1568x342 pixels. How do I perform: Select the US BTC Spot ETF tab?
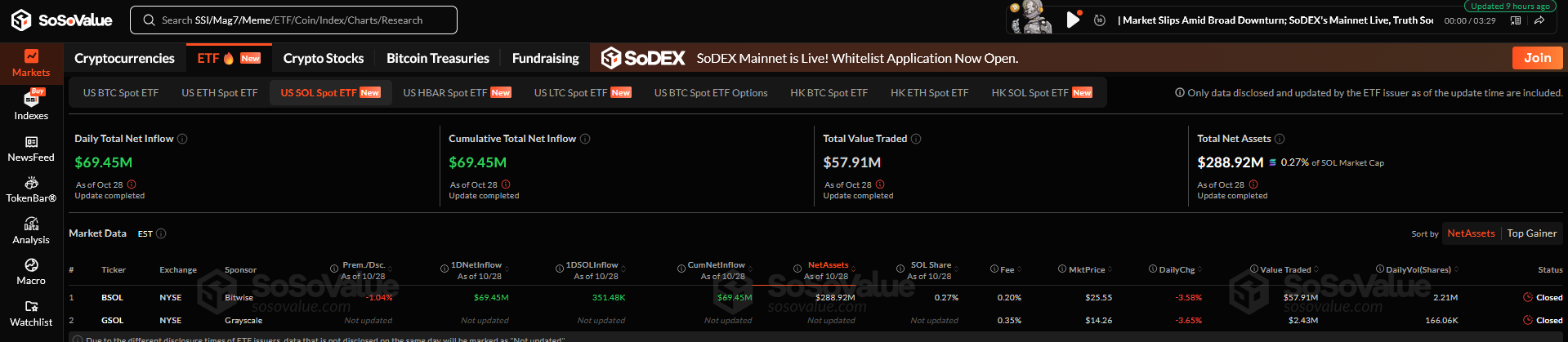(121, 92)
